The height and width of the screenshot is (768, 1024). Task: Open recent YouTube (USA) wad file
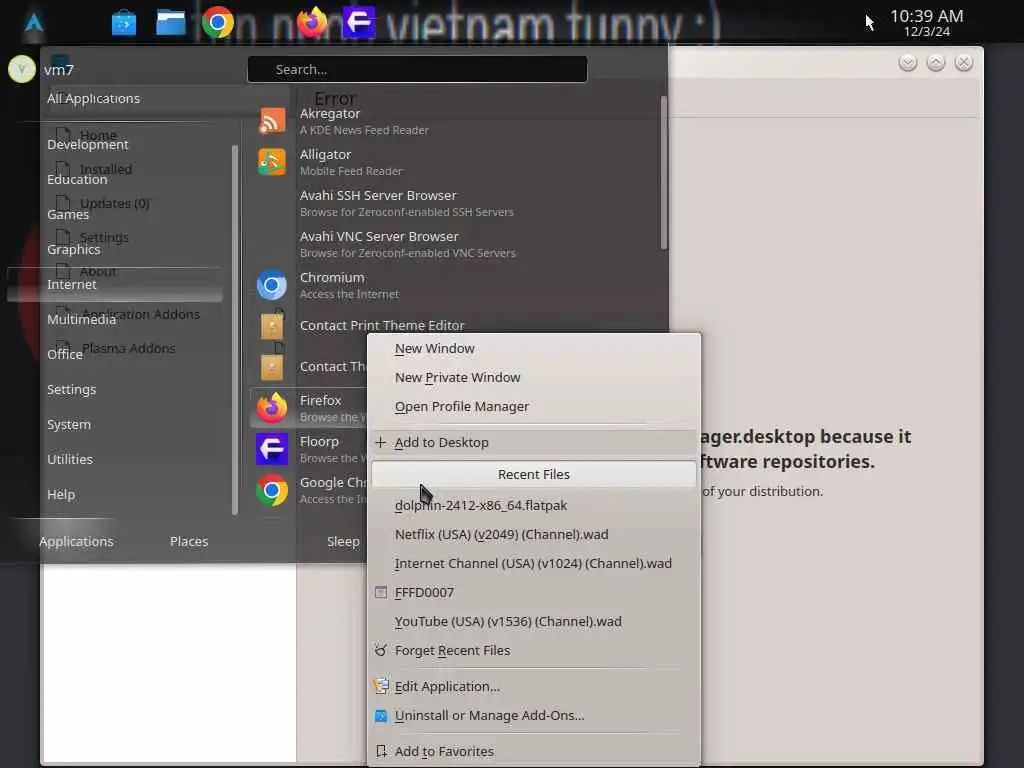(534, 622)
